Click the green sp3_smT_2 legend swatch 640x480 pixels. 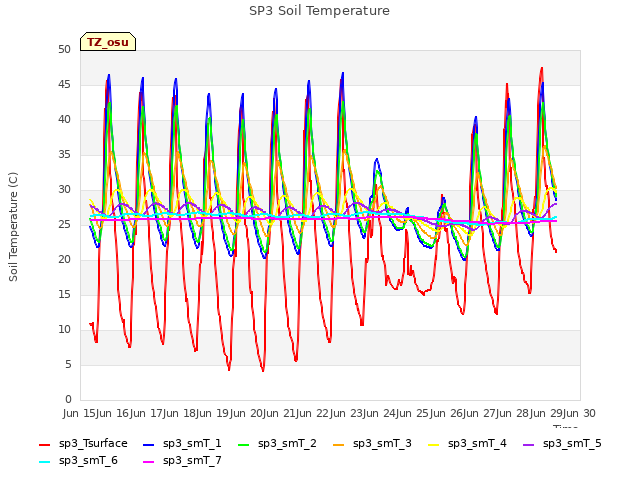tap(243, 444)
